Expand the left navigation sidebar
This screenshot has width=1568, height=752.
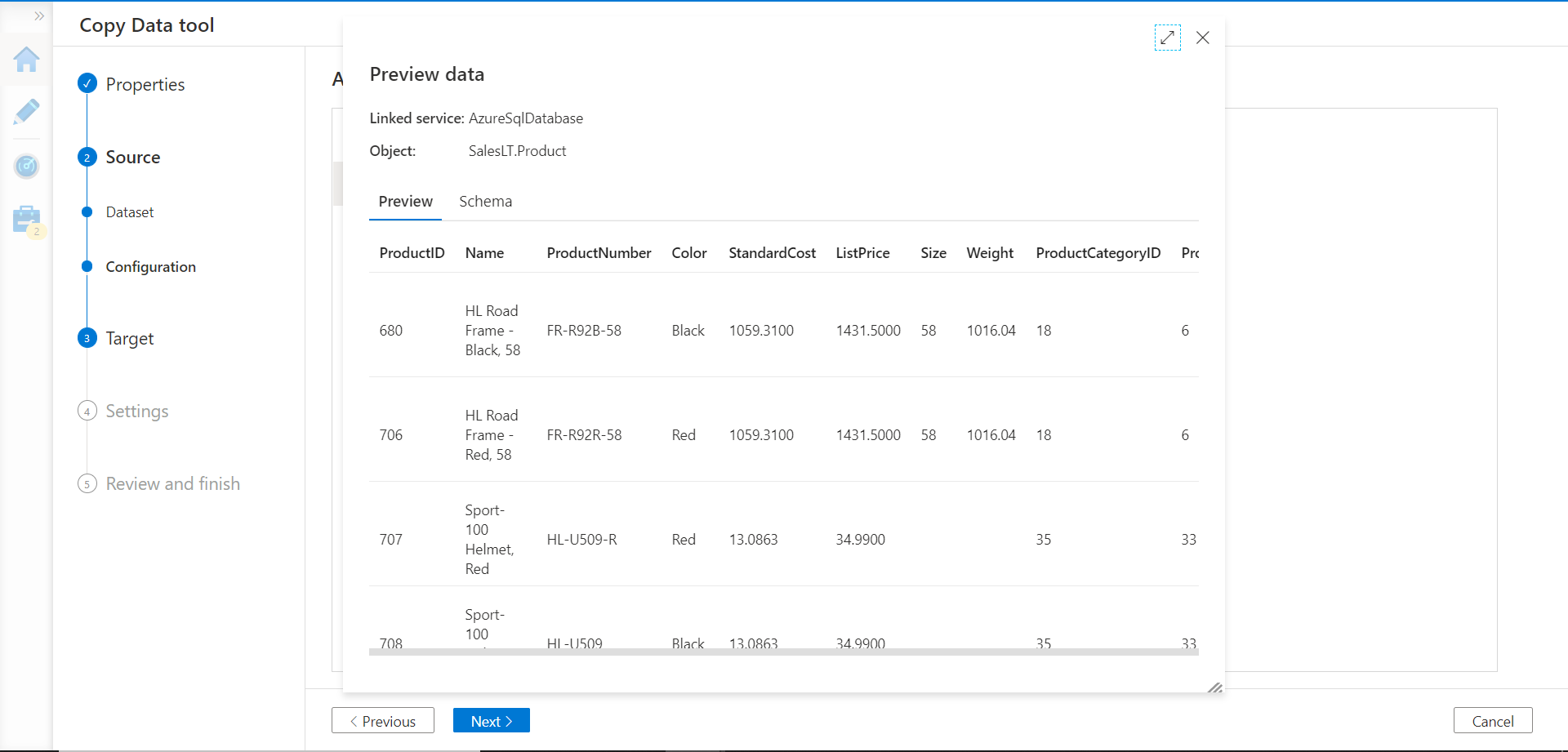tap(38, 16)
